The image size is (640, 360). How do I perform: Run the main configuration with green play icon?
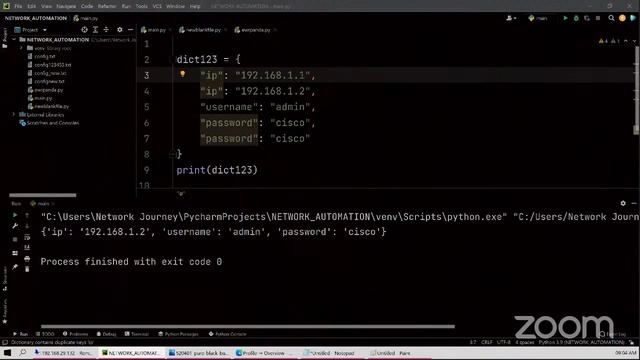[565, 18]
